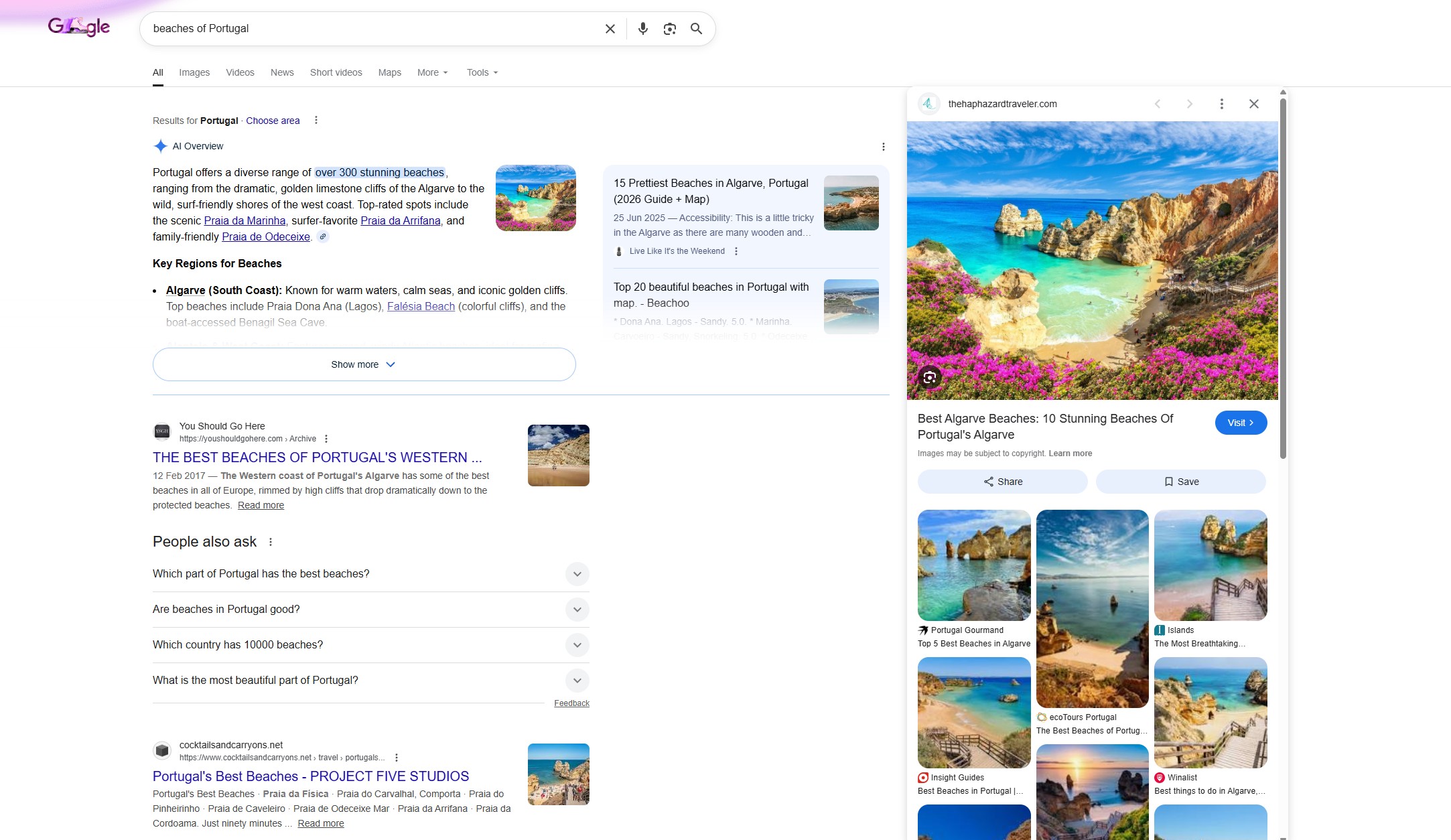Click the image panel scrollbar
The height and width of the screenshot is (840, 1451).
pos(1282,268)
